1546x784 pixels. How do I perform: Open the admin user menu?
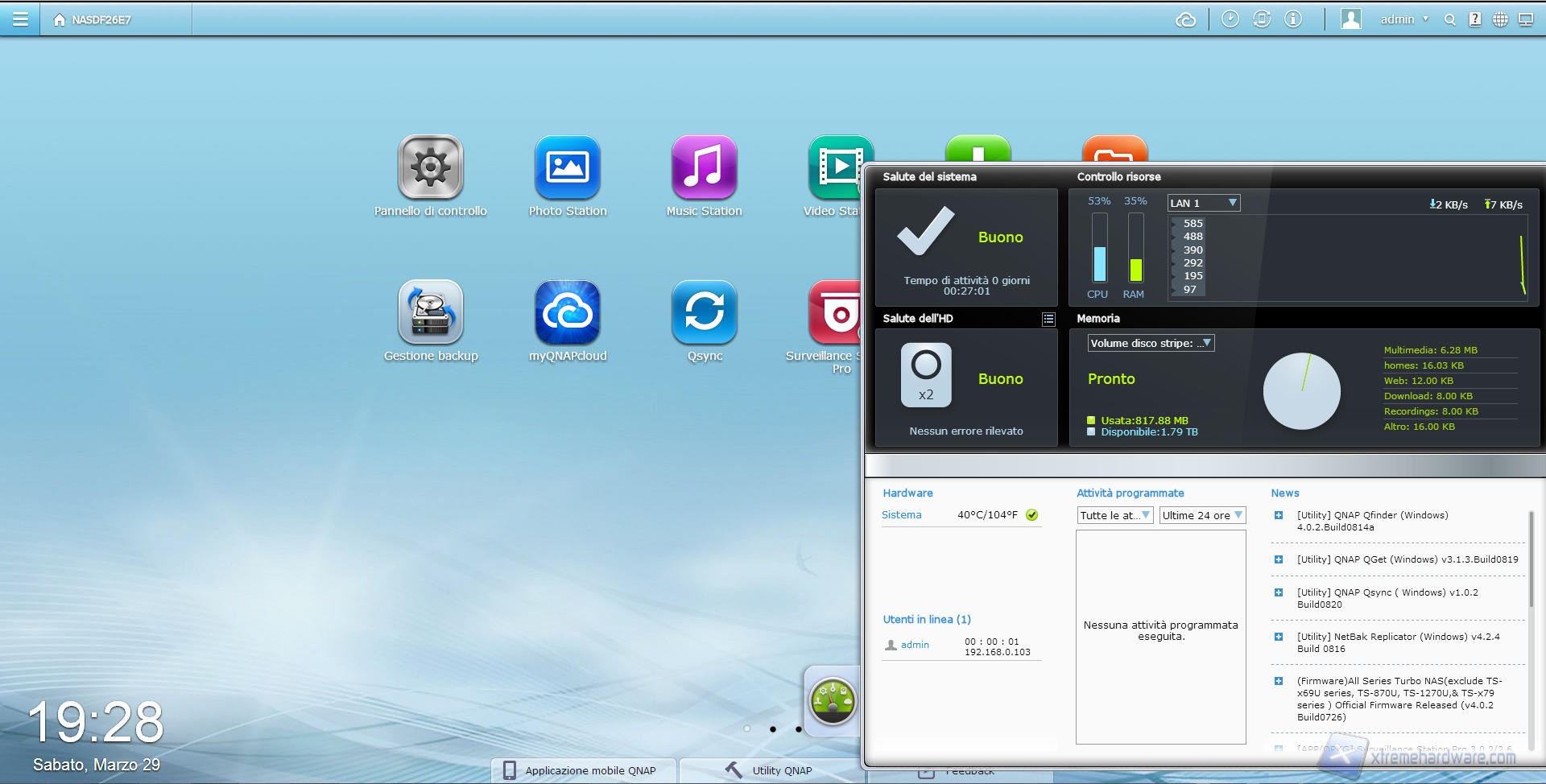point(1403,19)
